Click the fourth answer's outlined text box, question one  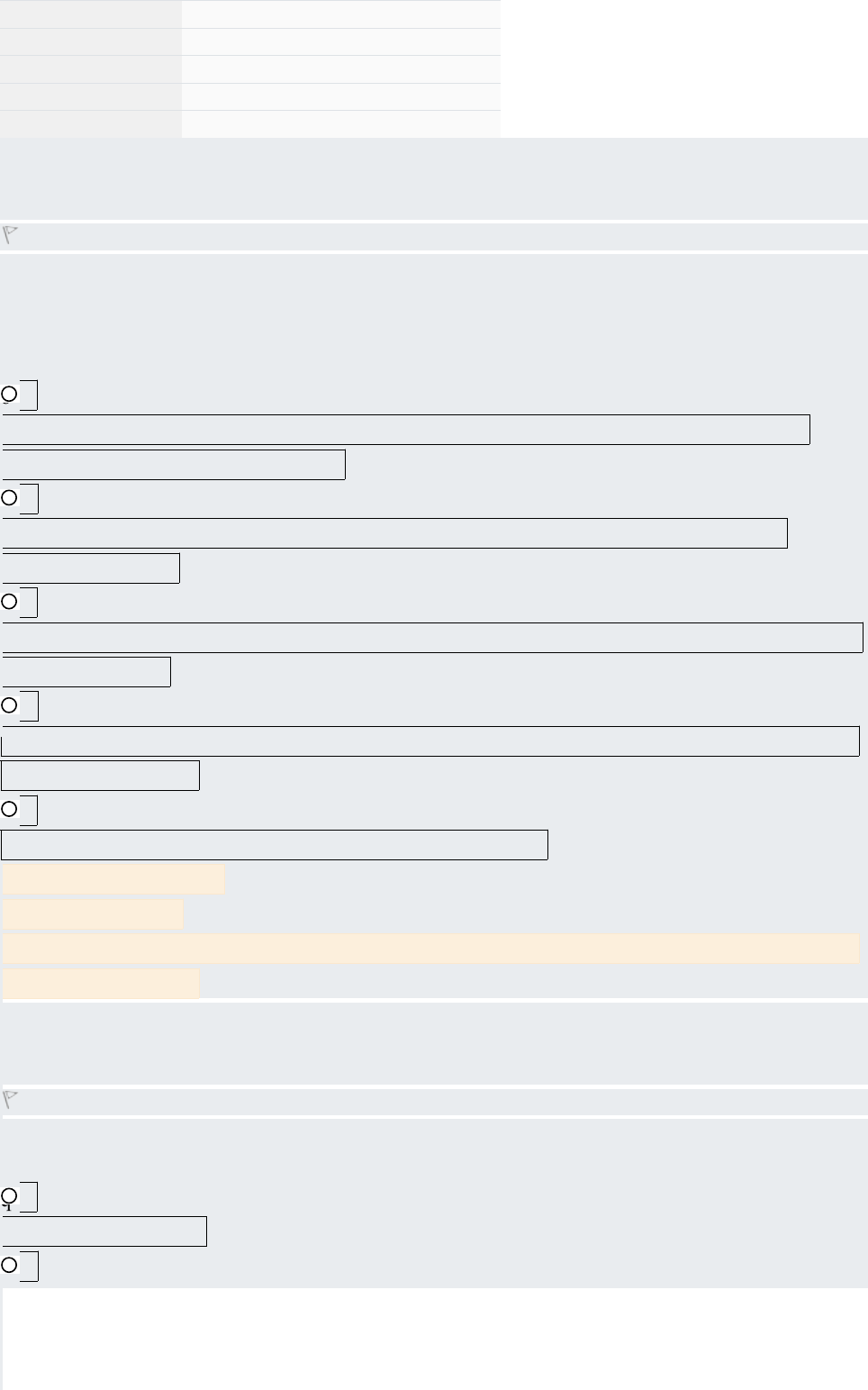tap(430, 741)
